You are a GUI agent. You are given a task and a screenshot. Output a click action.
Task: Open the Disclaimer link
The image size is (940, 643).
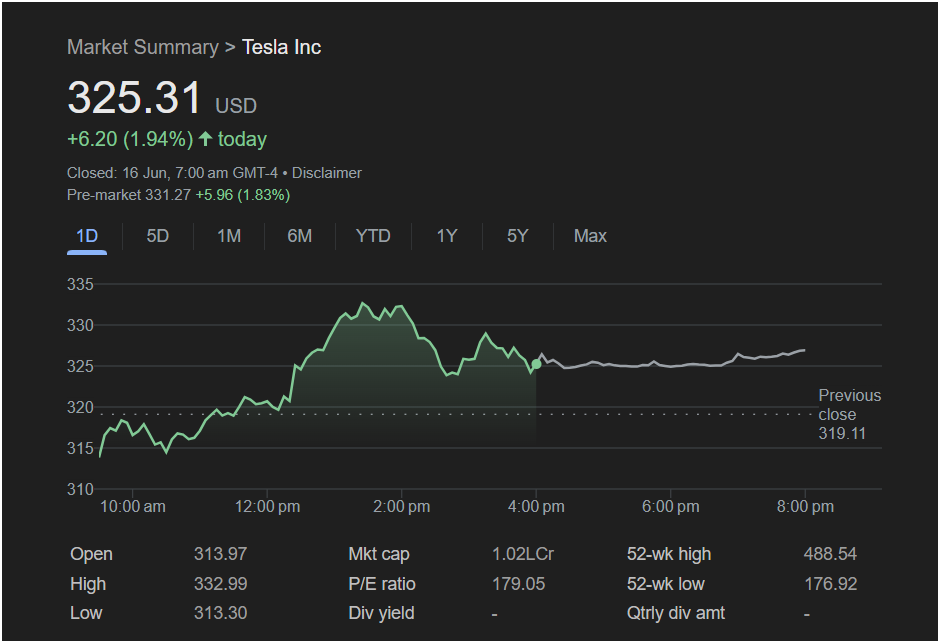tap(326, 173)
